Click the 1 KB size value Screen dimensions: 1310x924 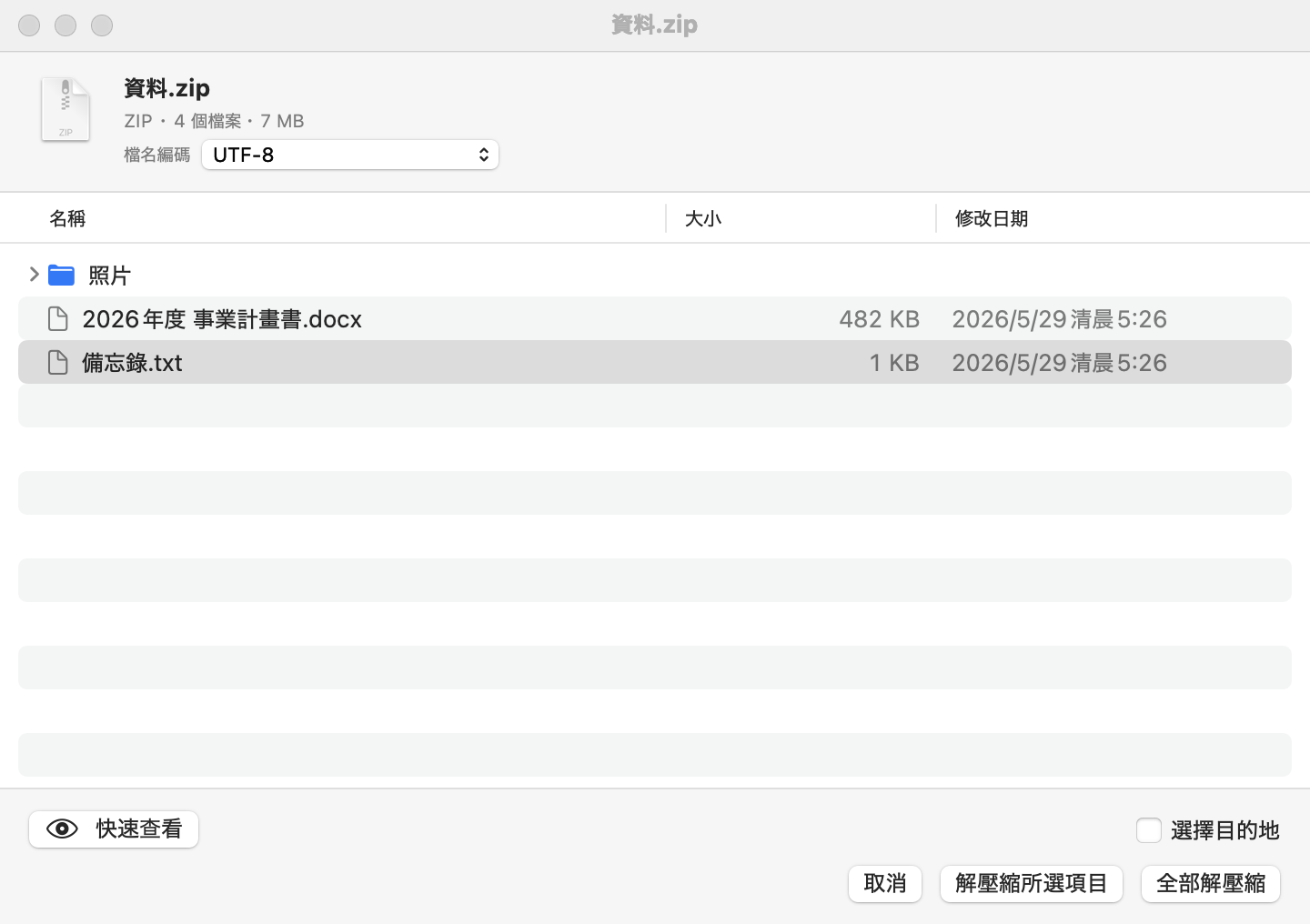[894, 363]
